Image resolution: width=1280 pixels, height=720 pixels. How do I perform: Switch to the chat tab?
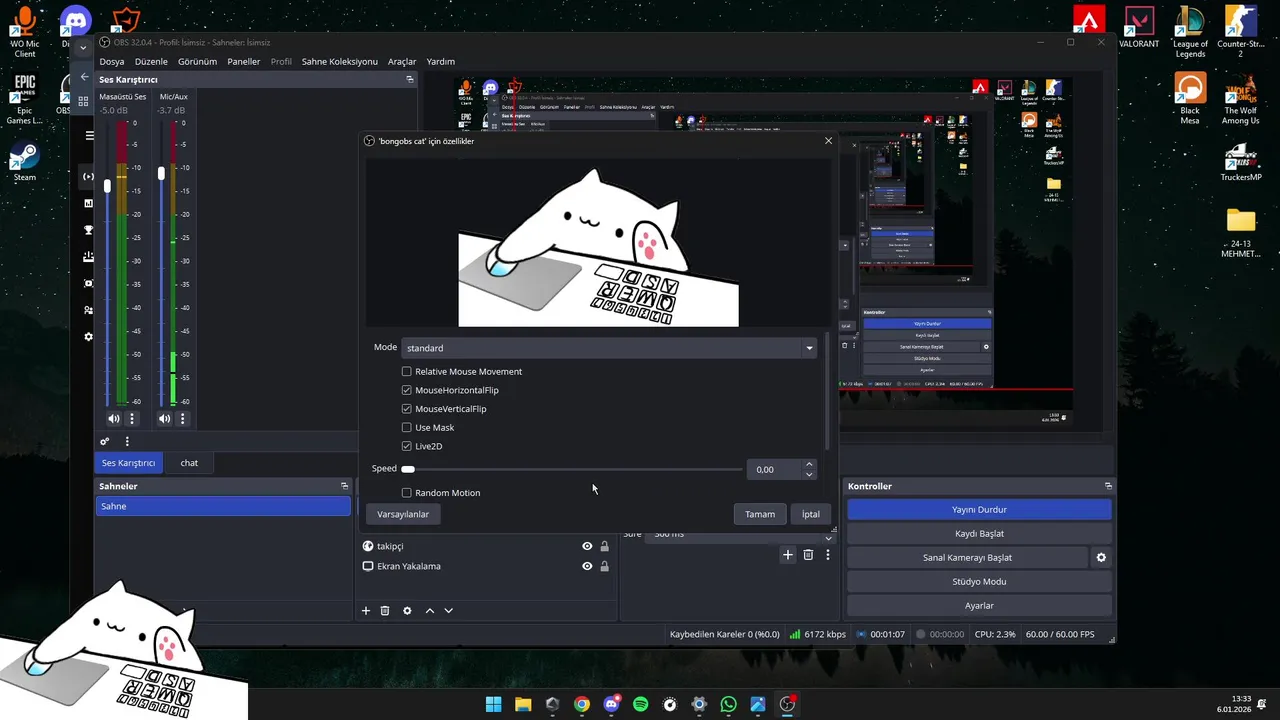tap(189, 463)
